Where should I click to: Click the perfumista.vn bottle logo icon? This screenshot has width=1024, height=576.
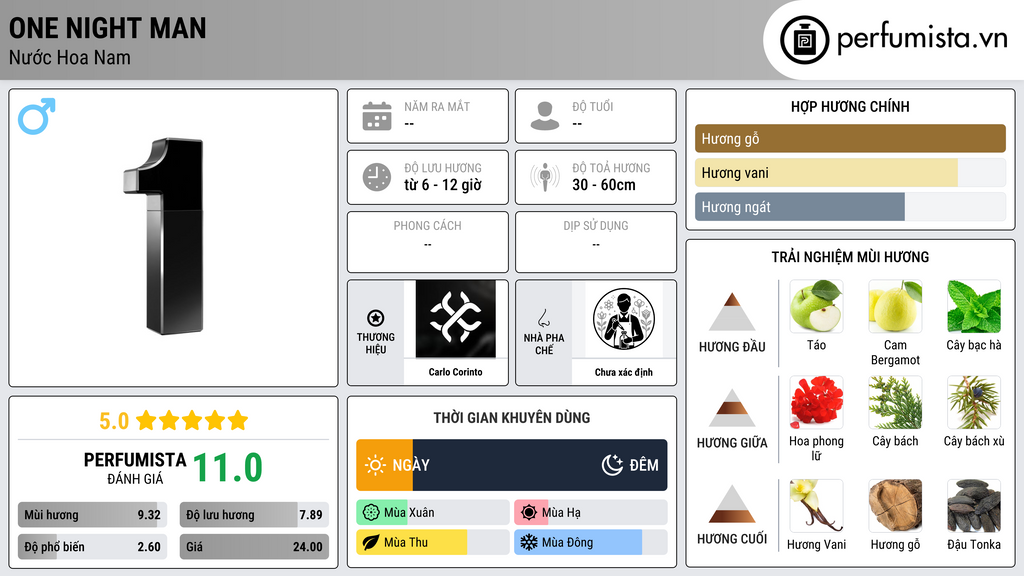coord(804,40)
